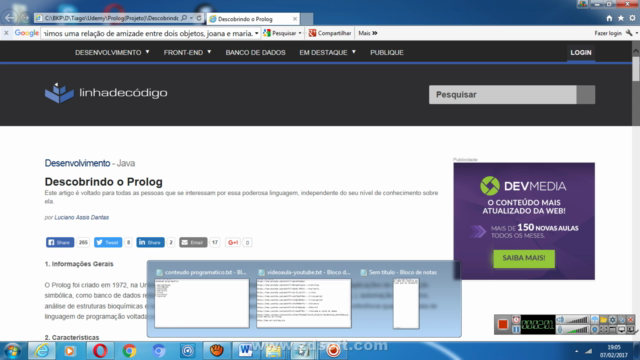Open BANCO DE DADOS menu item
This screenshot has width=640, height=360.
click(256, 52)
